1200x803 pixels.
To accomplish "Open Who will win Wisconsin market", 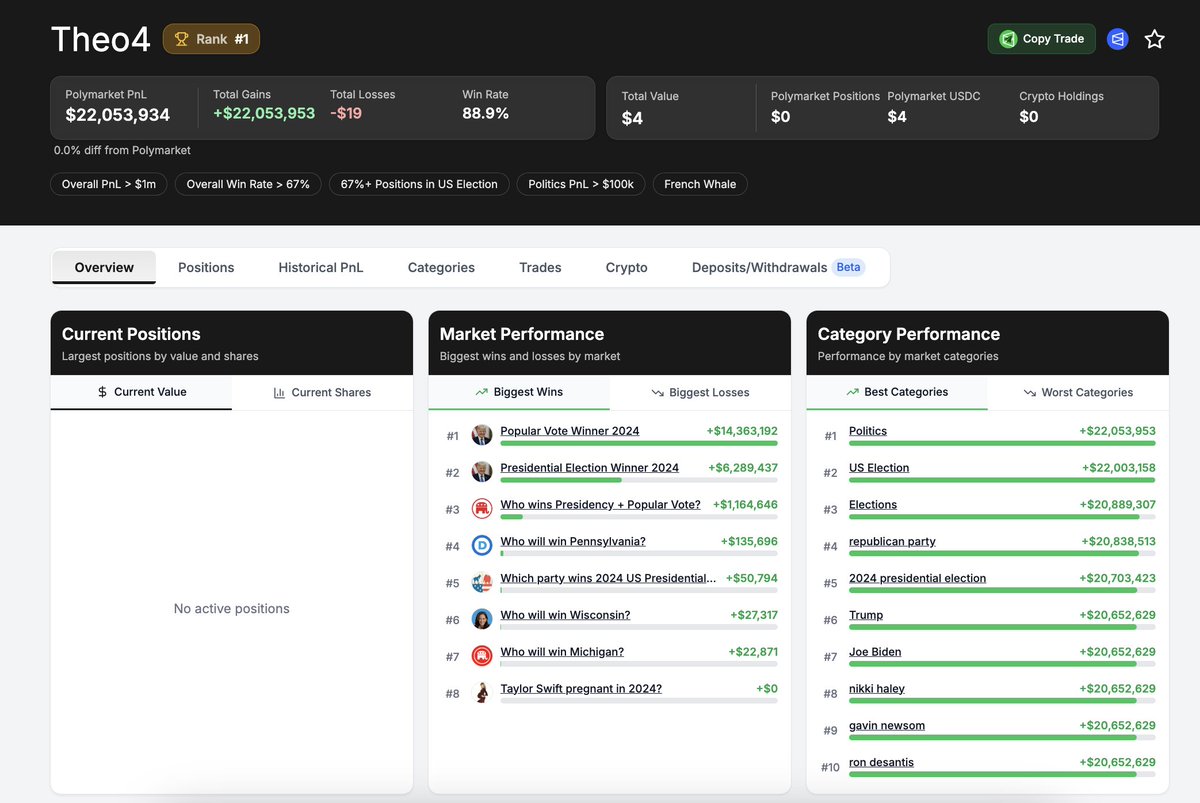I will pyautogui.click(x=565, y=615).
